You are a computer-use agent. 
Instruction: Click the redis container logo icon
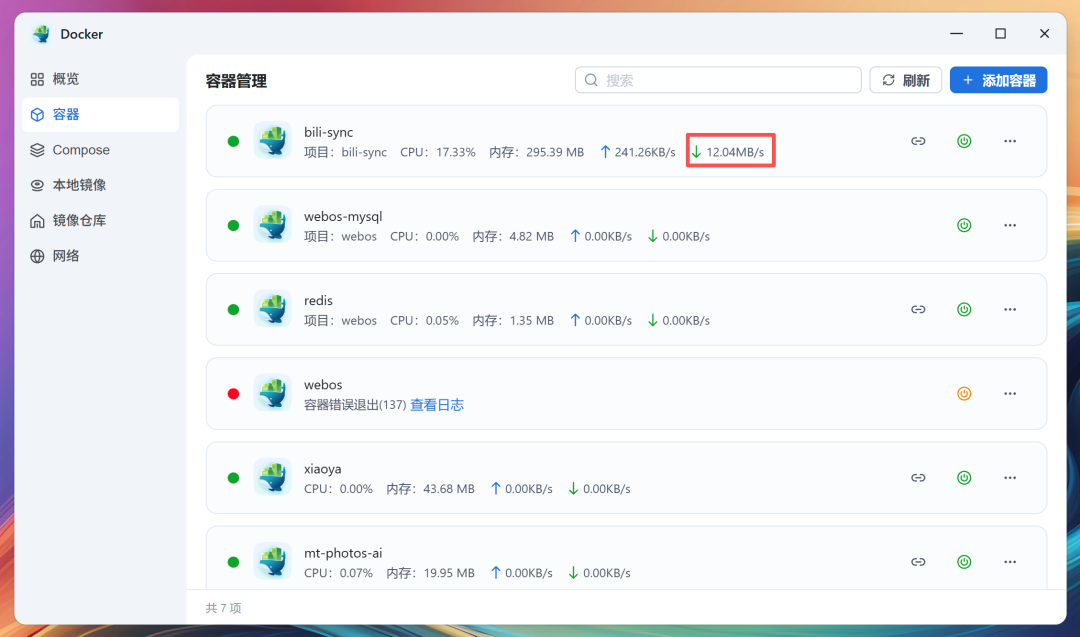[273, 309]
